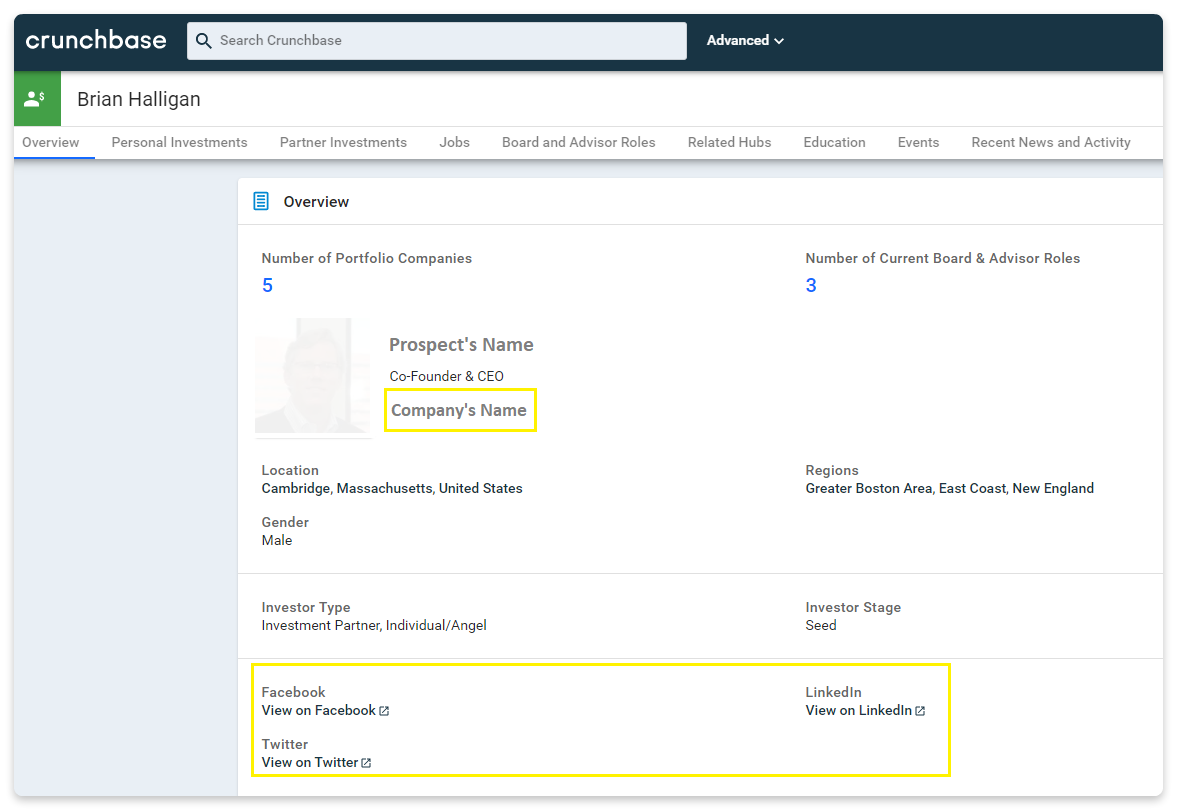The height and width of the screenshot is (810, 1177).
Task: Click the Seed investor stage value
Action: tap(820, 625)
